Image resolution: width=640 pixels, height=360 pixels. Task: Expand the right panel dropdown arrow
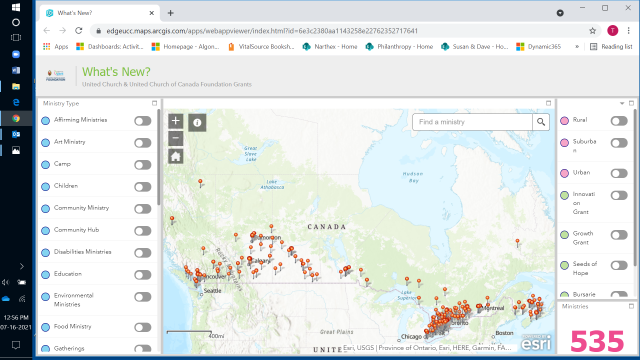[622, 103]
